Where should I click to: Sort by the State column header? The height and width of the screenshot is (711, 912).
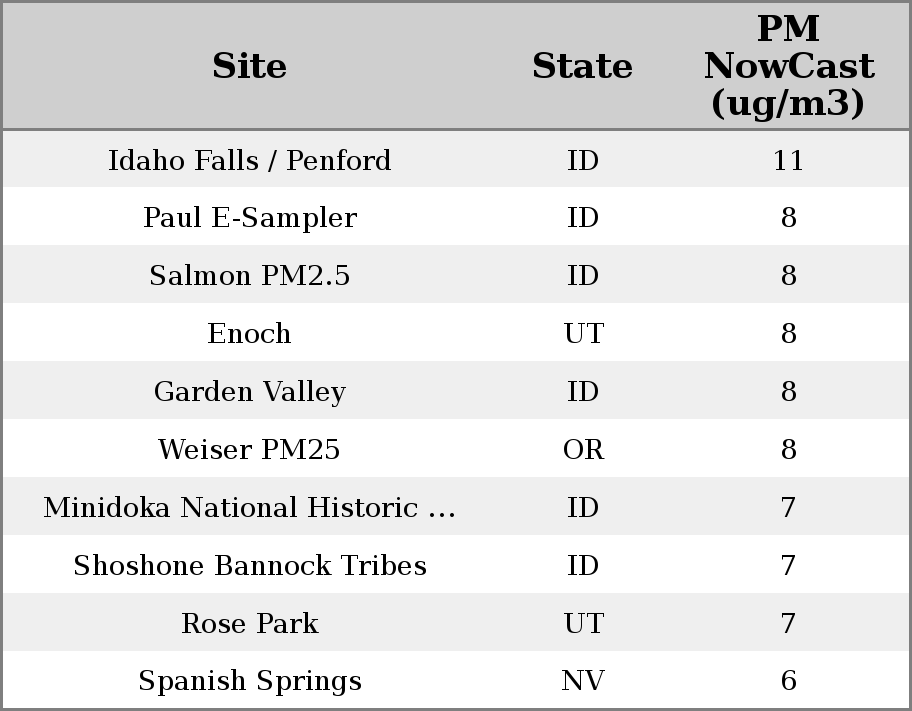coord(582,66)
